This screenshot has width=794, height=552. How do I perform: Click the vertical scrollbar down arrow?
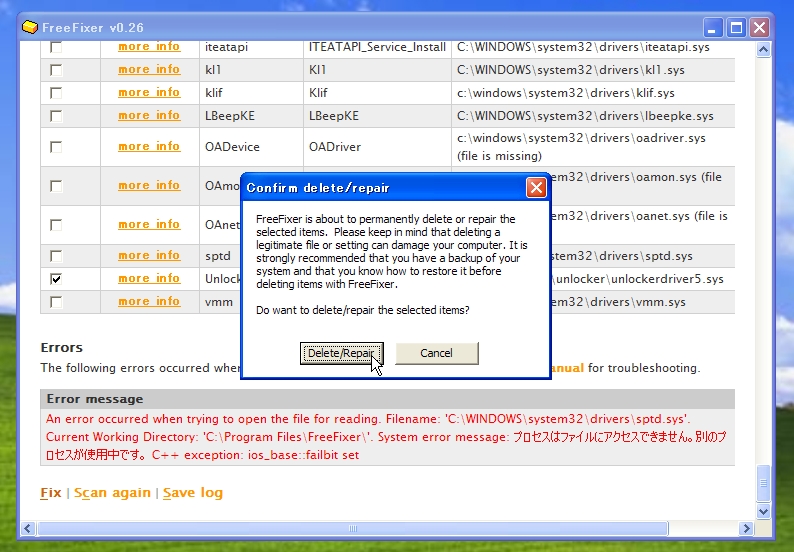[764, 511]
